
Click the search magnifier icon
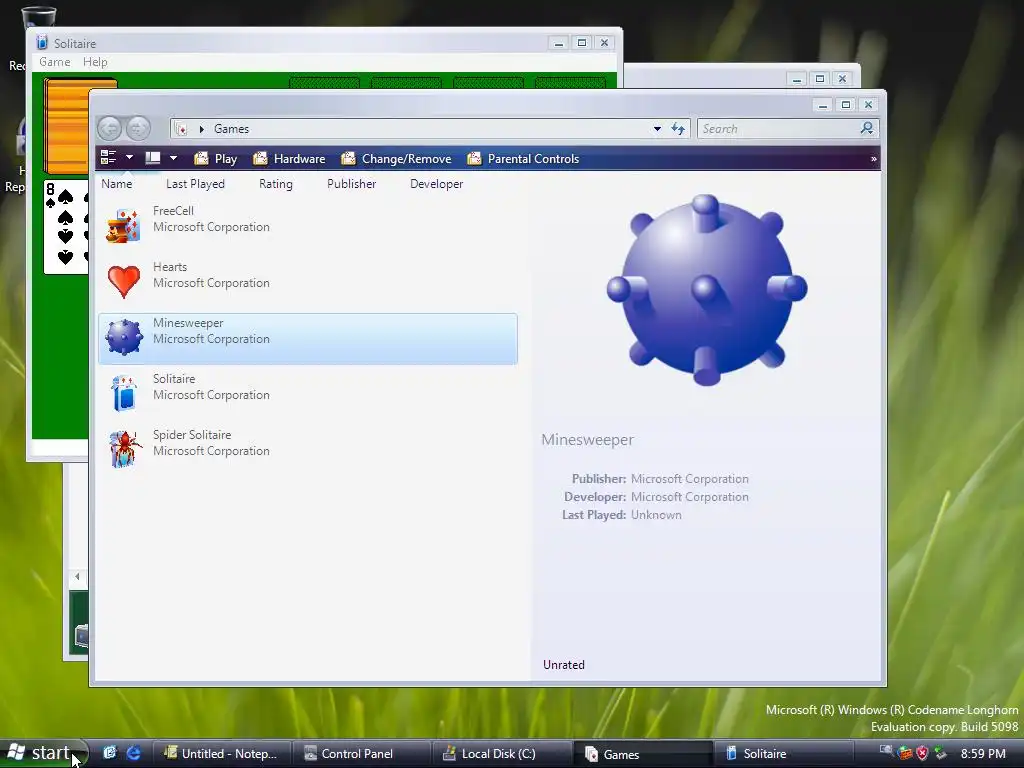[867, 128]
